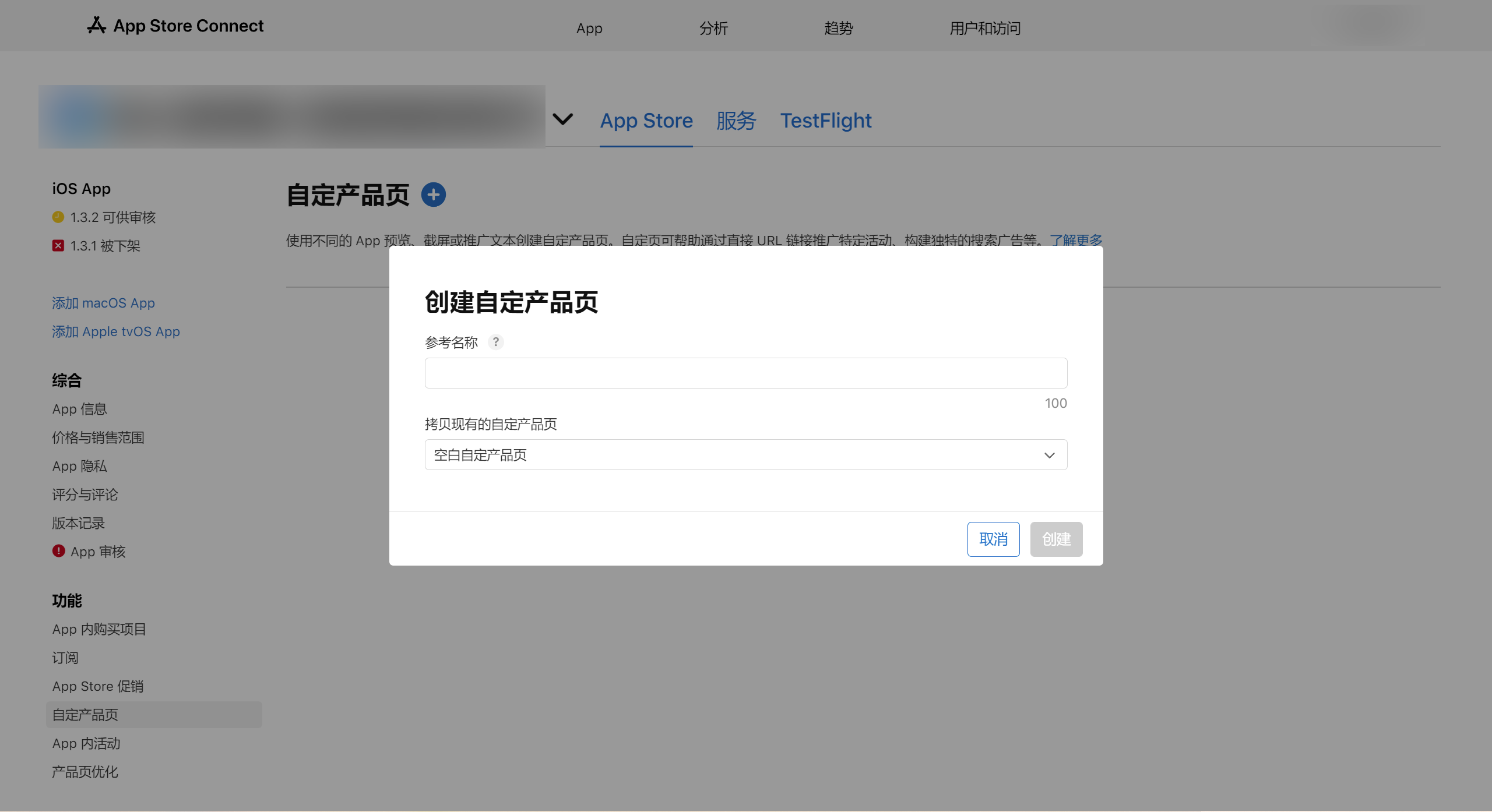This screenshot has height=812, width=1492.
Task: Open App 审核 in sidebar
Action: click(x=98, y=552)
